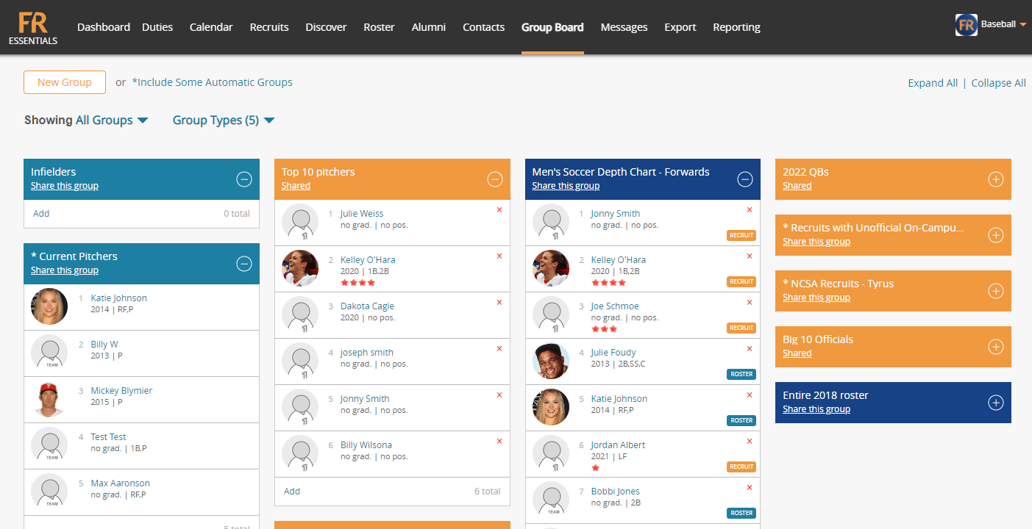This screenshot has height=529, width=1032.
Task: Click Julie Foudy's profile photo
Action: click(551, 361)
